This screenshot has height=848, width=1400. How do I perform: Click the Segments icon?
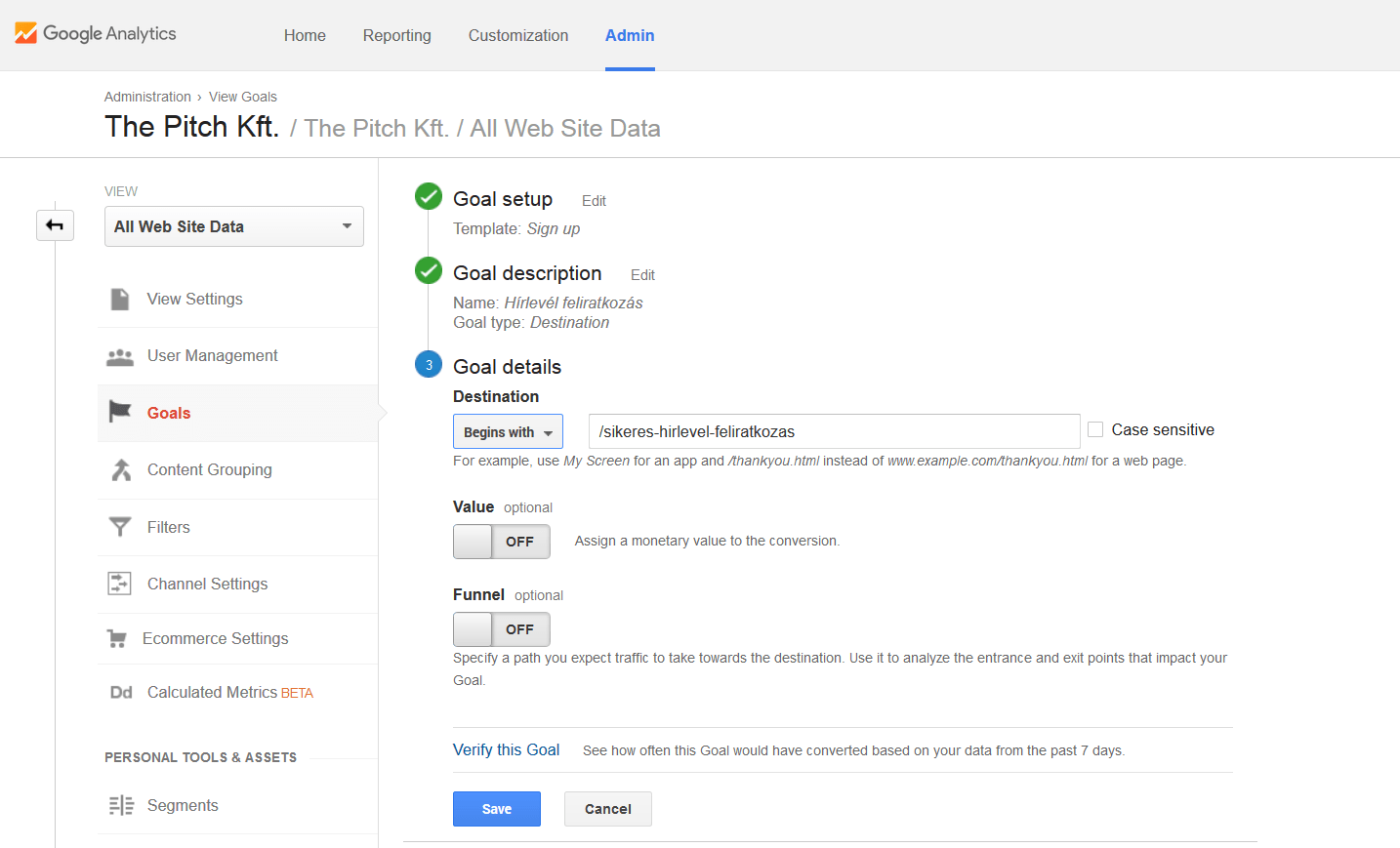(121, 805)
